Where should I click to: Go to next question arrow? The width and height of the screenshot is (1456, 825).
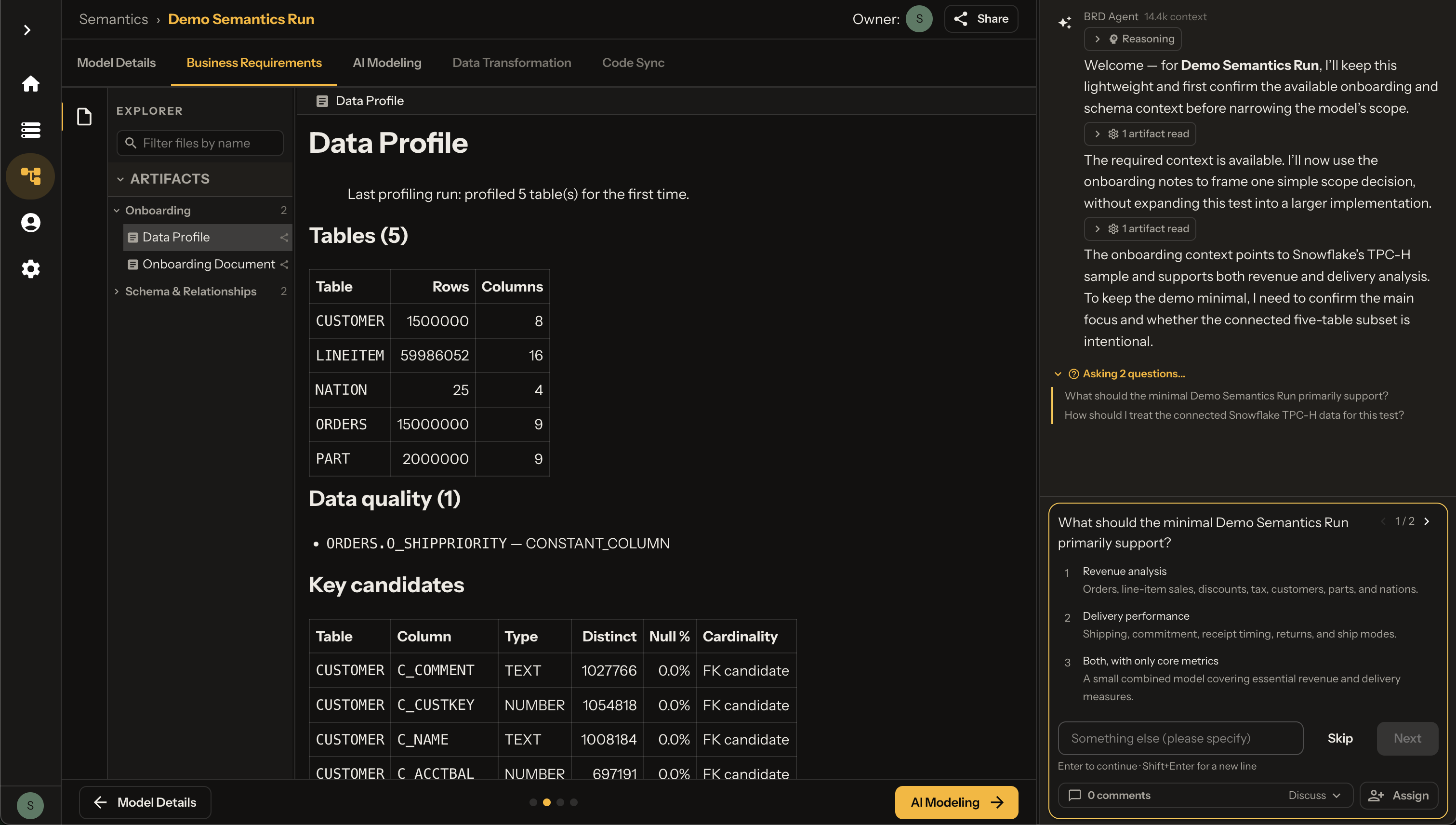pos(1427,521)
